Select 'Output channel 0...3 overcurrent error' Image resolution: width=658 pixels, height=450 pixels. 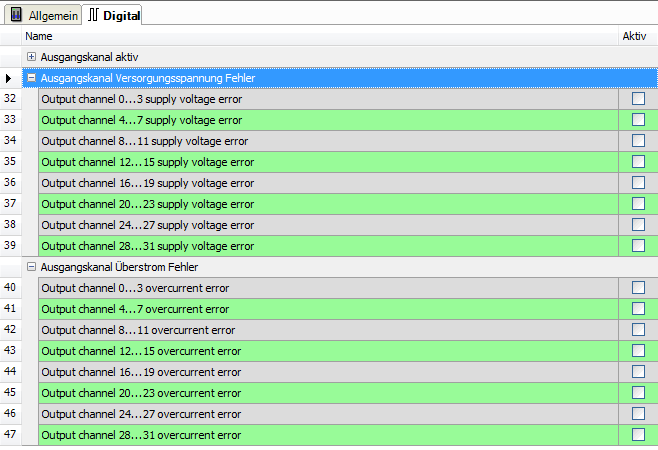tap(135, 288)
